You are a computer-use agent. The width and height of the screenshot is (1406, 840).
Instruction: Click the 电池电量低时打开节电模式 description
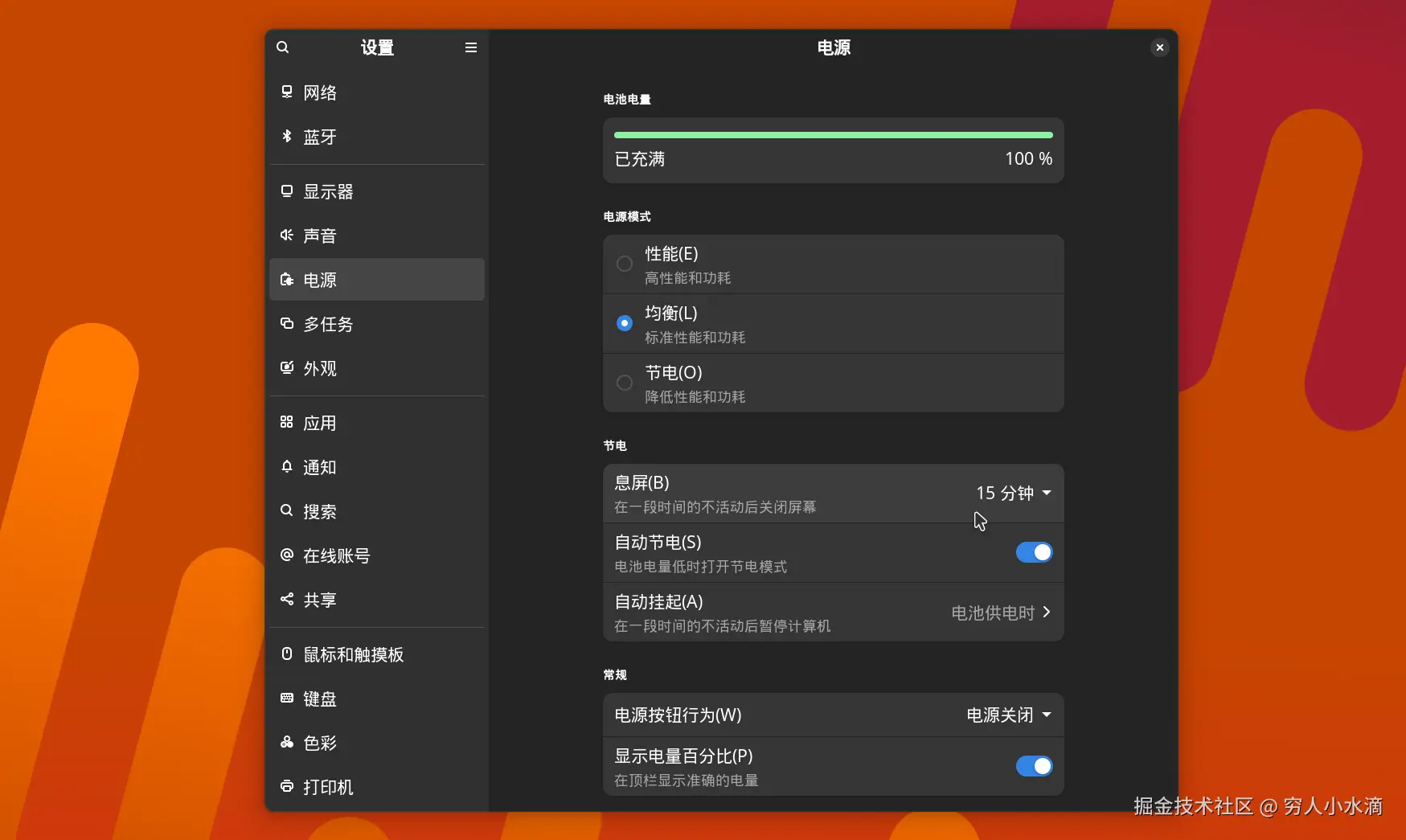click(x=701, y=567)
